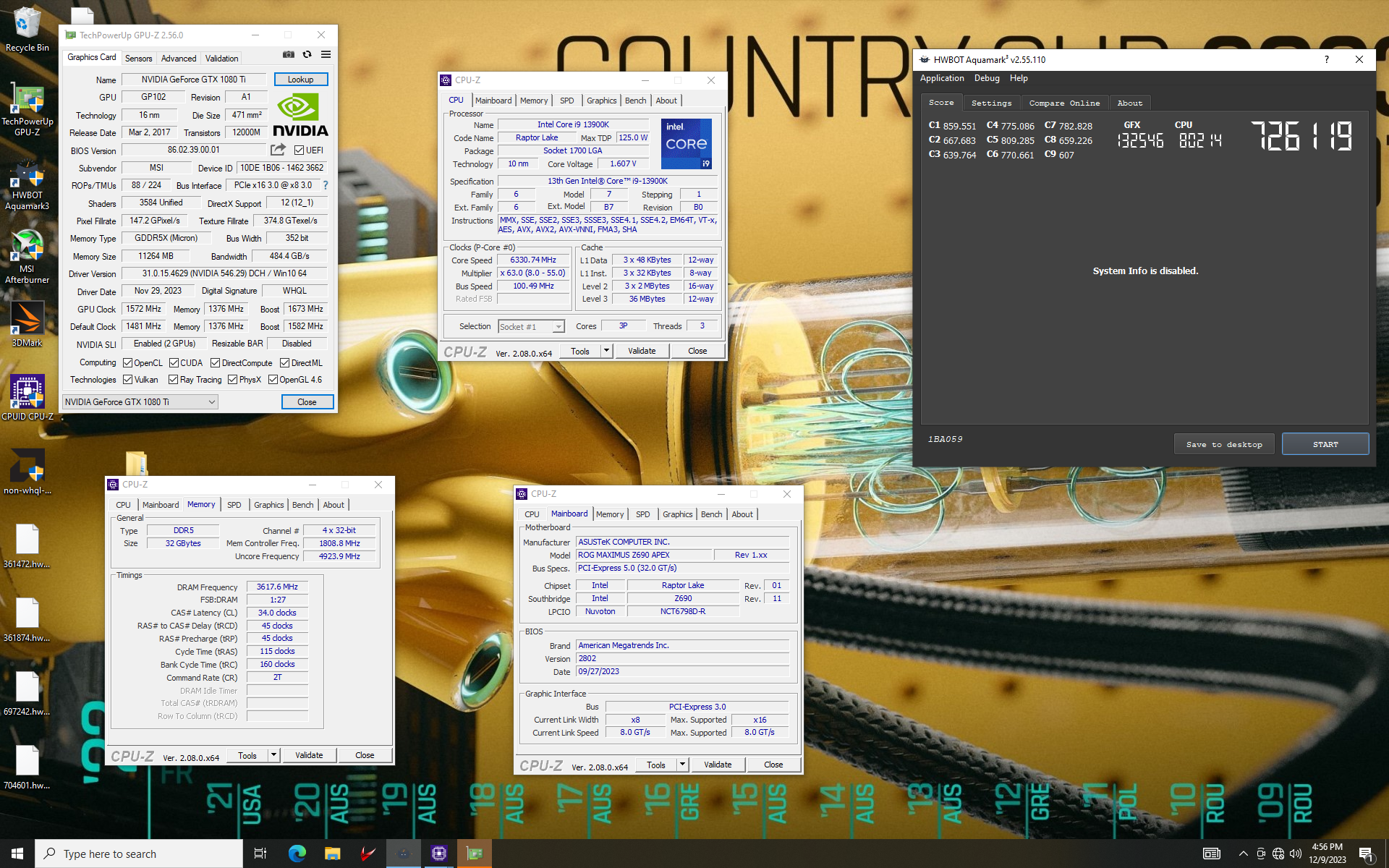Open the 361874.hw file on desktop
Screen dimensions: 1389x868
27,619
